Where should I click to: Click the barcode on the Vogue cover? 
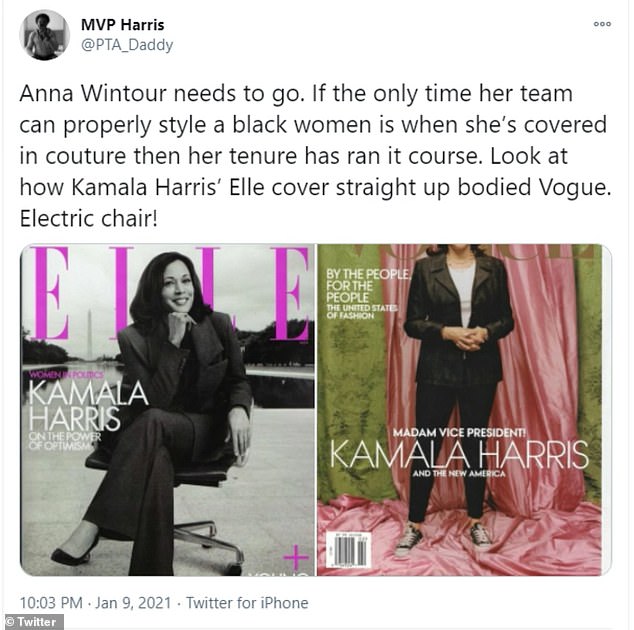pos(349,551)
